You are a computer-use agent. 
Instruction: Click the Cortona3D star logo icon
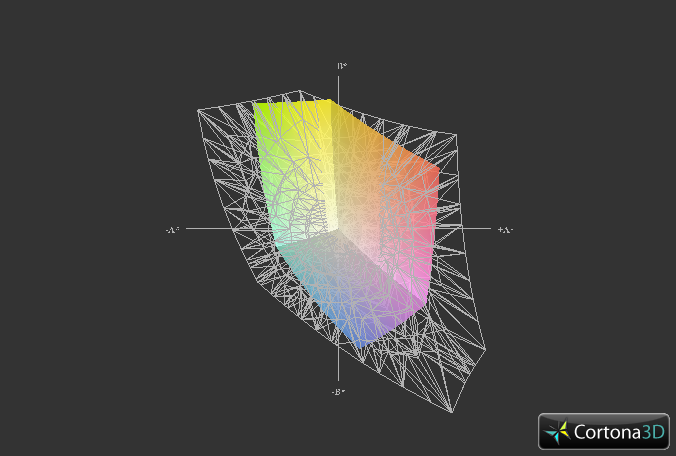[558, 432]
